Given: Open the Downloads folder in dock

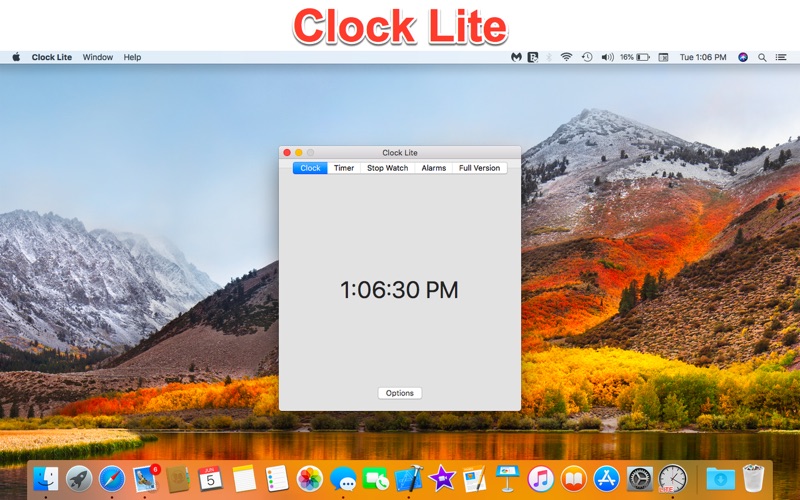Looking at the screenshot, I should point(720,479).
